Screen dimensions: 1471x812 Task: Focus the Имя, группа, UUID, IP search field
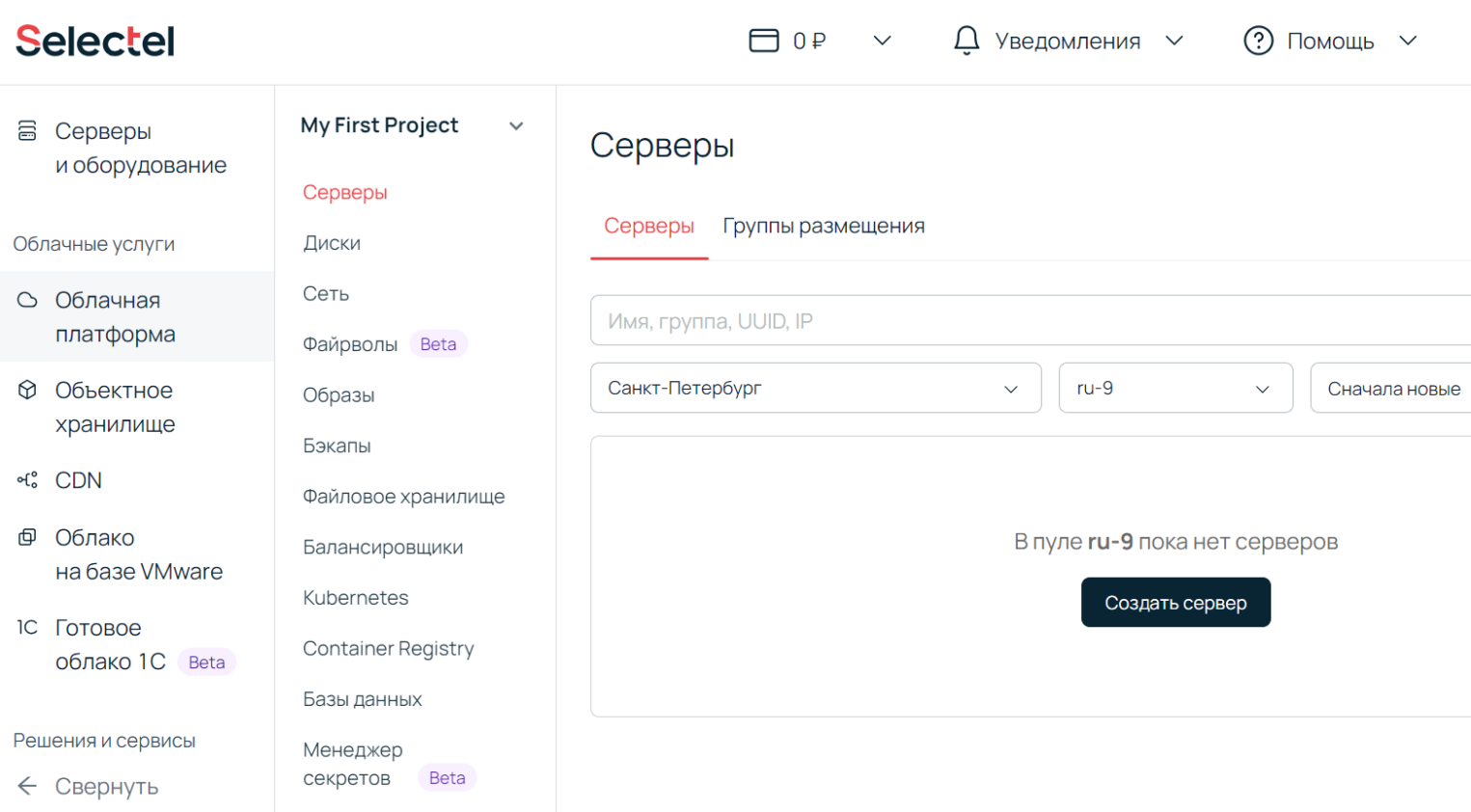(1030, 320)
